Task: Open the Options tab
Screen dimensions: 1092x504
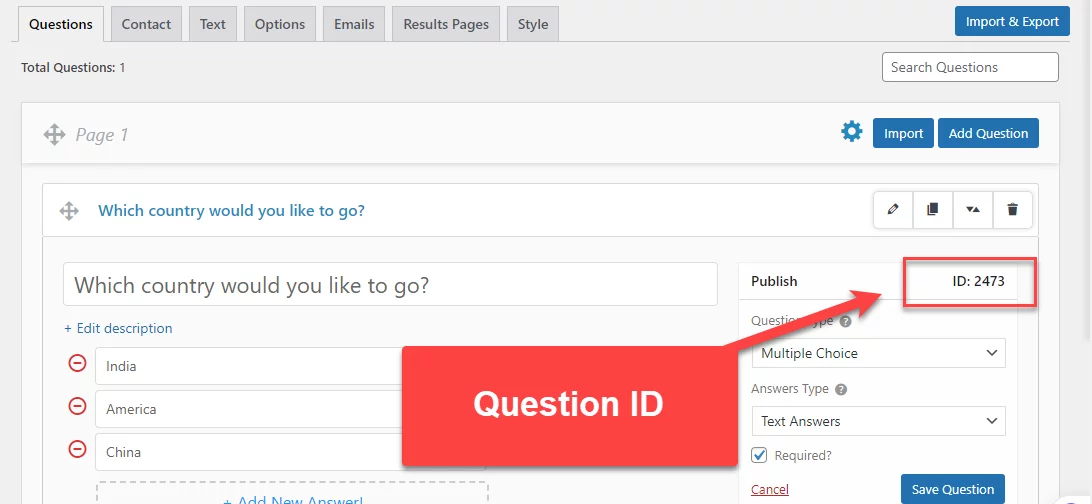Action: [280, 24]
